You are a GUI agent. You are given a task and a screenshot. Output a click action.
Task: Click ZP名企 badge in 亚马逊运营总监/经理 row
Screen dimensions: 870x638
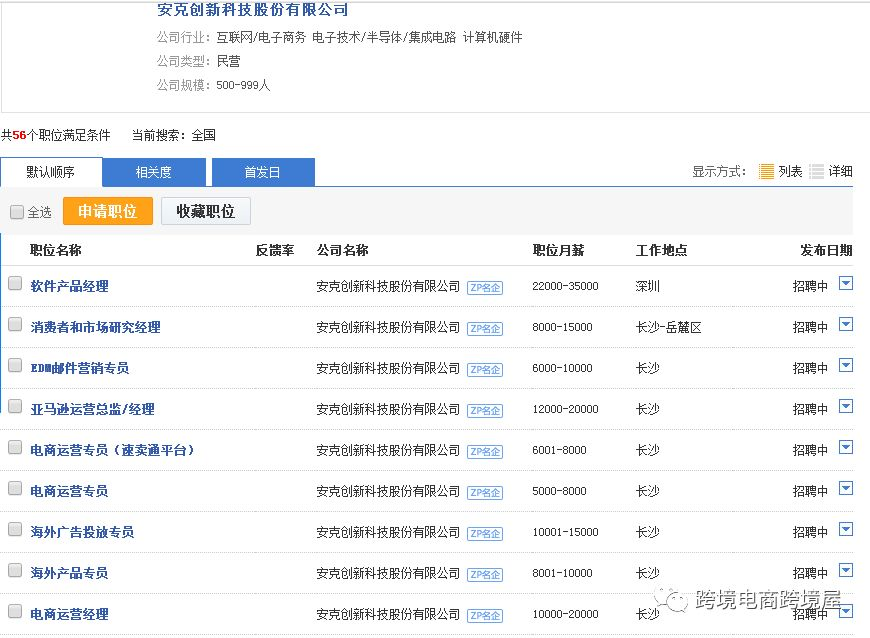click(x=485, y=411)
